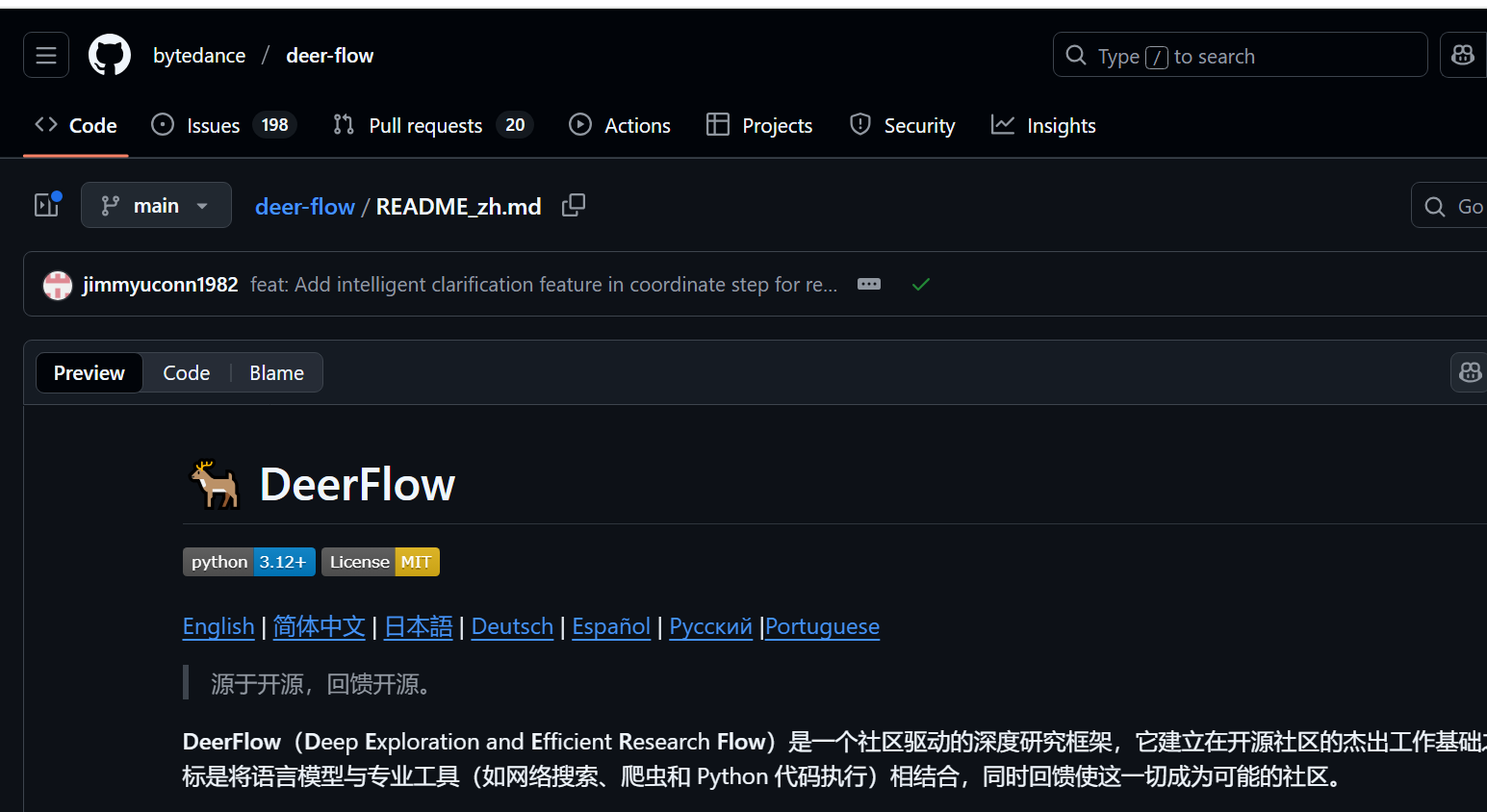Image resolution: width=1487 pixels, height=812 pixels.
Task: Click the DeerFlow heading text
Action: pyautogui.click(x=357, y=484)
